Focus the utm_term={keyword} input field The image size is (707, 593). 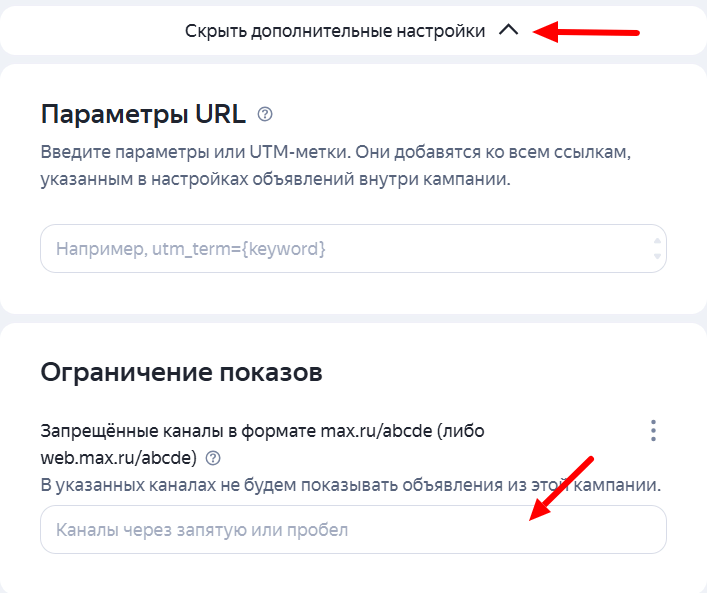[354, 248]
